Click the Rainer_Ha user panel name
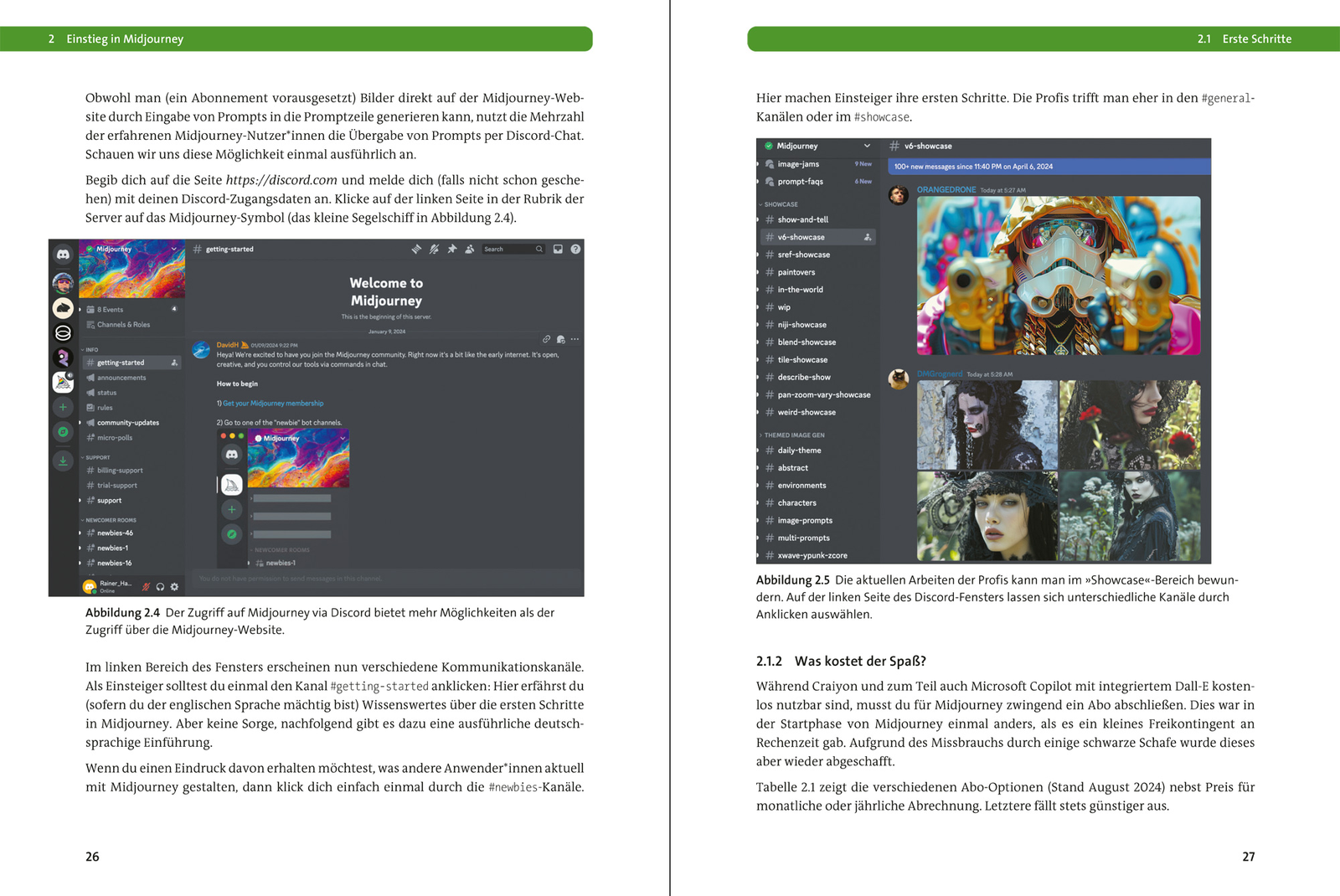The height and width of the screenshot is (896, 1340). [116, 584]
